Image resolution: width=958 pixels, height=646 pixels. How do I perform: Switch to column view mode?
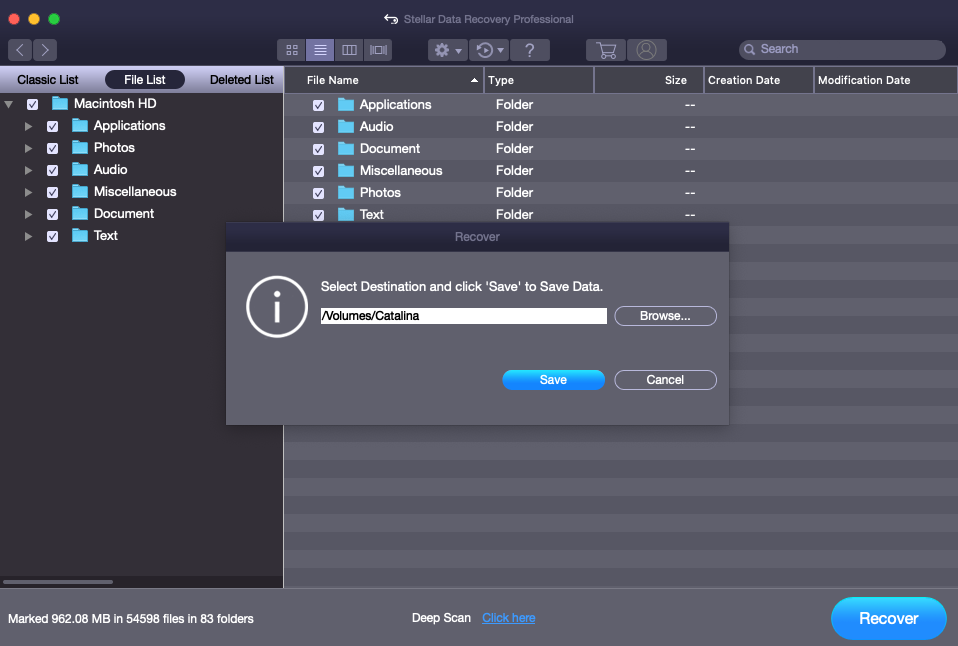349,50
